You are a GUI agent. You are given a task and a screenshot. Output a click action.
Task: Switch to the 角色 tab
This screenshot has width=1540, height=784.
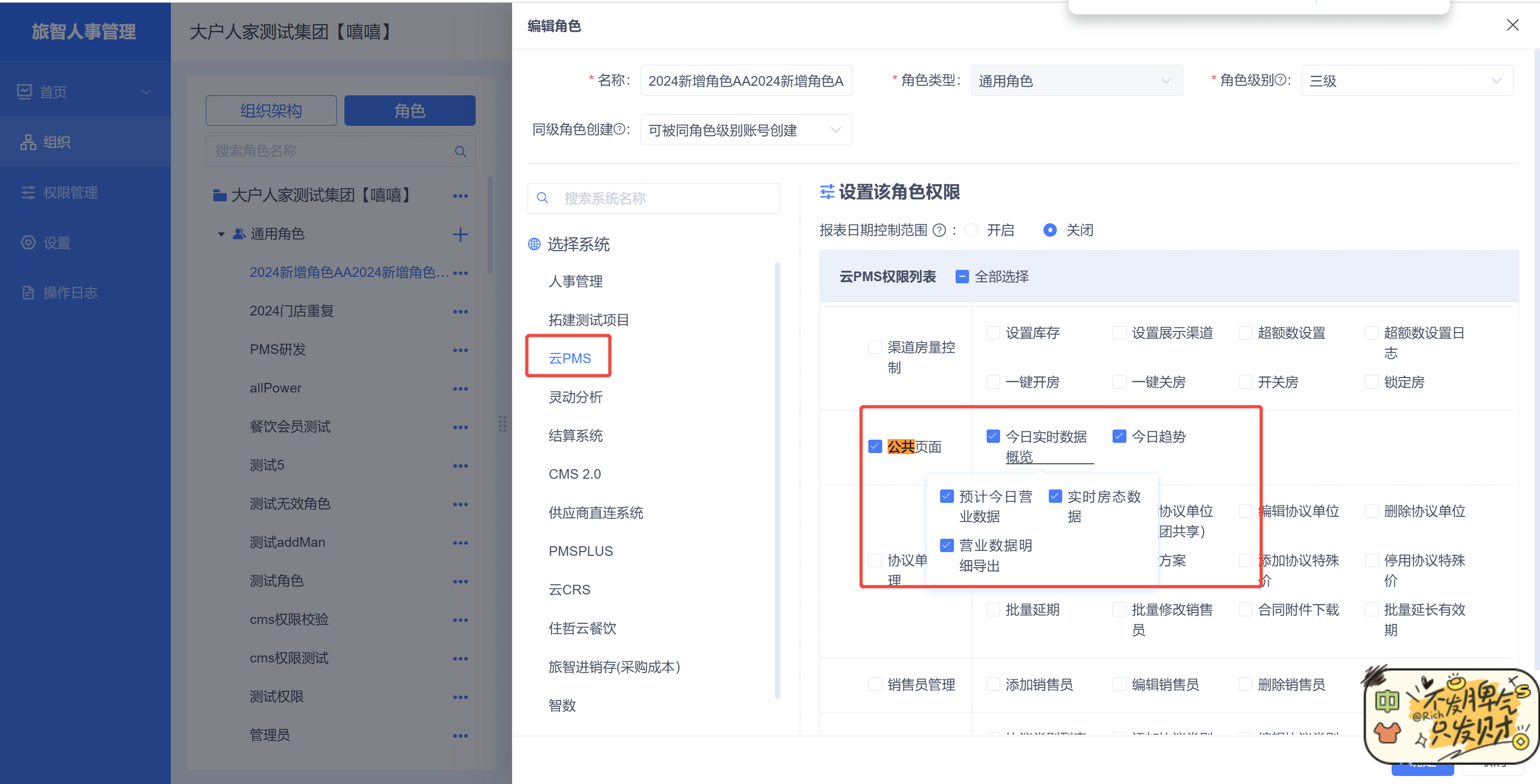pos(410,110)
